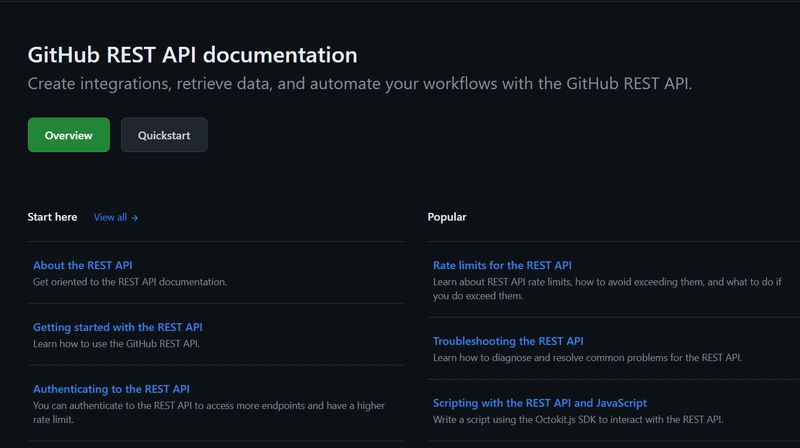800x448 pixels.
Task: Click the authenticate for higher rate limit description
Action: tap(209, 412)
